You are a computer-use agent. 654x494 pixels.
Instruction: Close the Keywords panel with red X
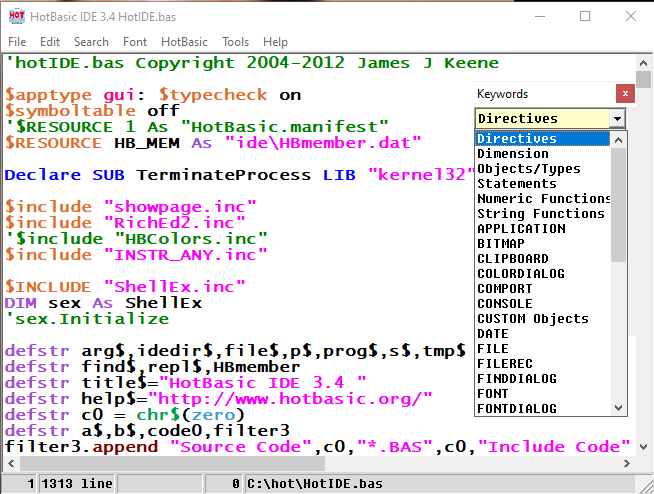coord(625,94)
